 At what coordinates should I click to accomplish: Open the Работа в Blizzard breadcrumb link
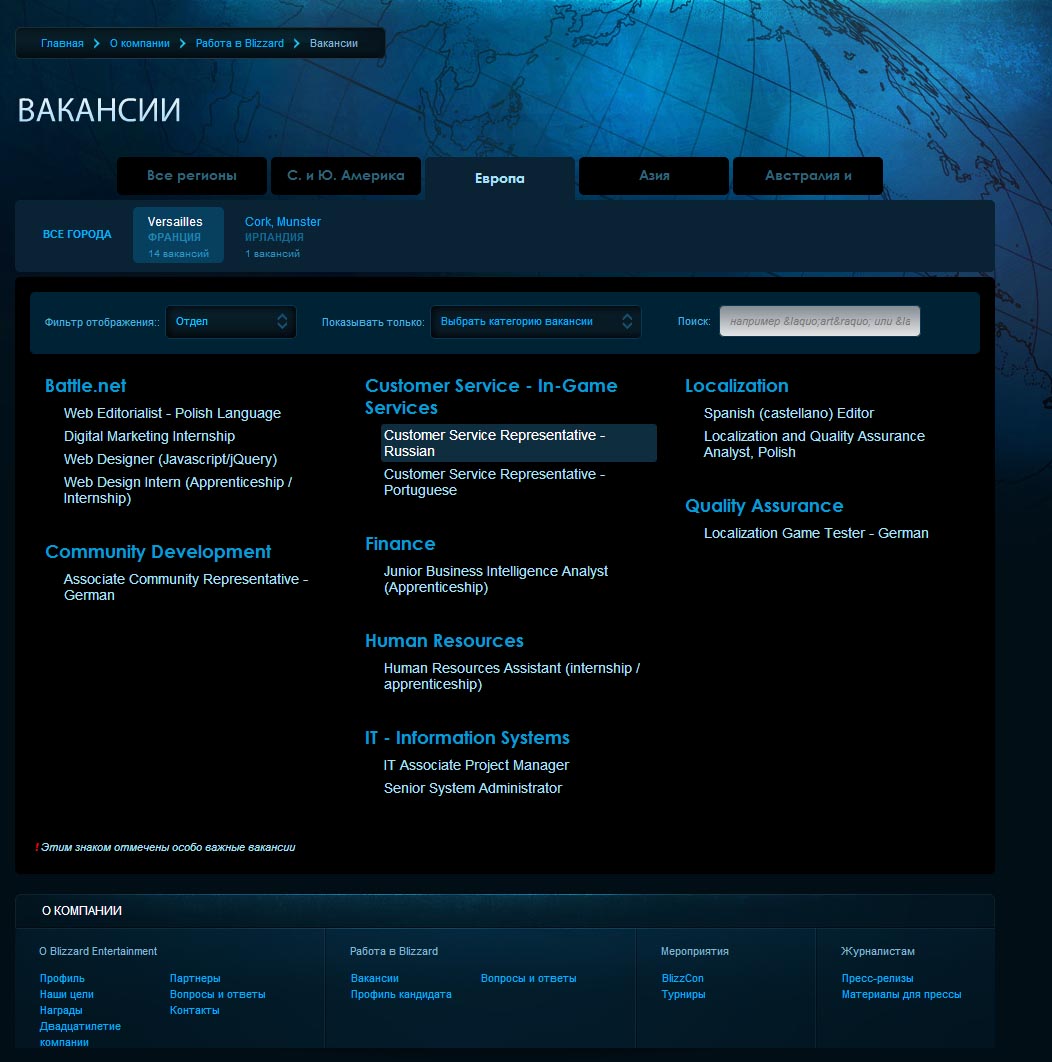[x=240, y=44]
